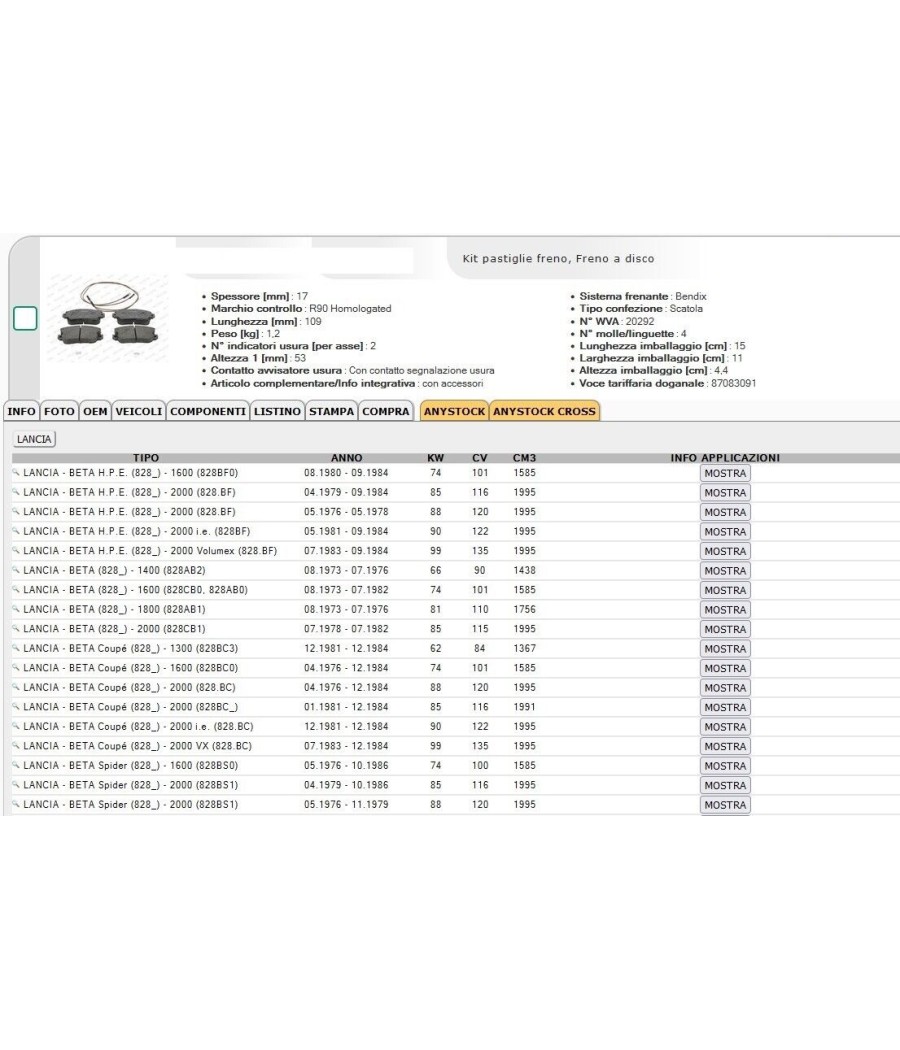Click the 'Spessore [mm] : 17' specification
The image size is (900, 1050).
[259, 296]
